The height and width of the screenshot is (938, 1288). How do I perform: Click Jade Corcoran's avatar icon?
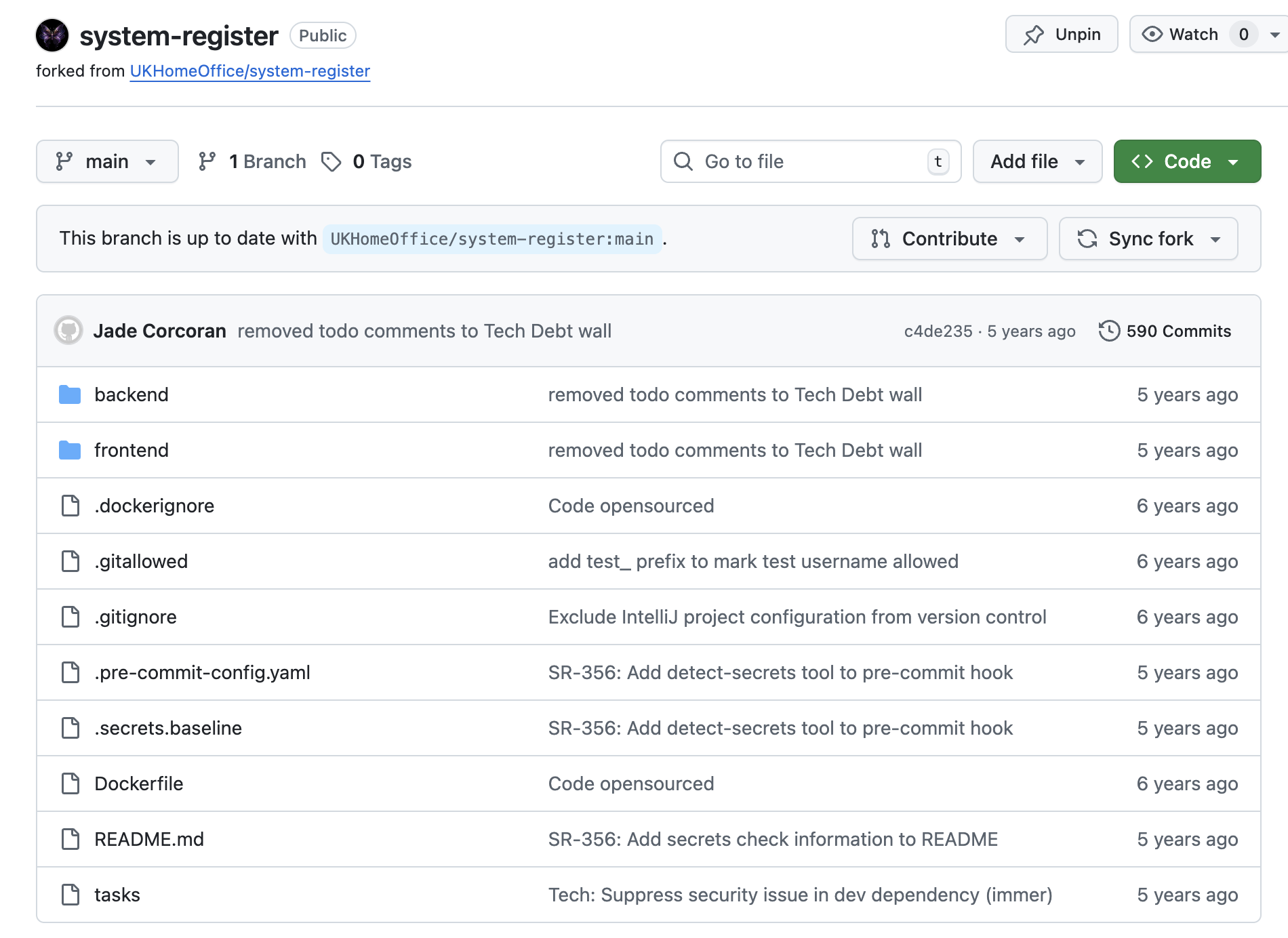tap(68, 331)
